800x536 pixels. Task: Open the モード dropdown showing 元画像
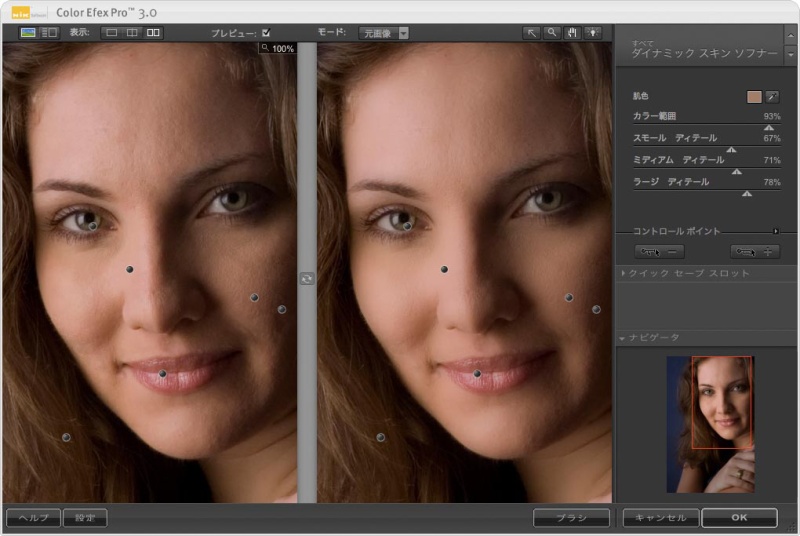[383, 33]
